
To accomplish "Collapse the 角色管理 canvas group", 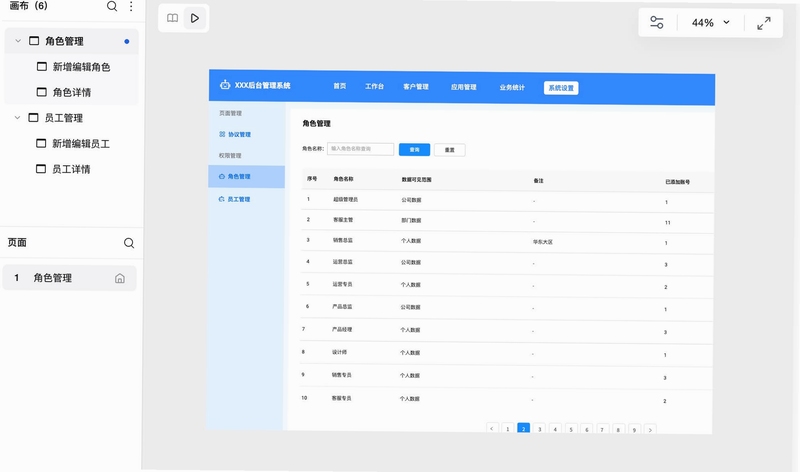I will (18, 41).
